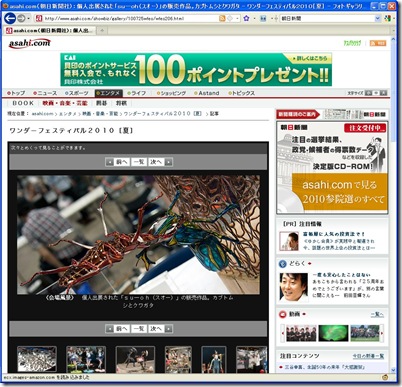Click the top 次へ gallery button
The image size is (402, 387).
pos(156,162)
